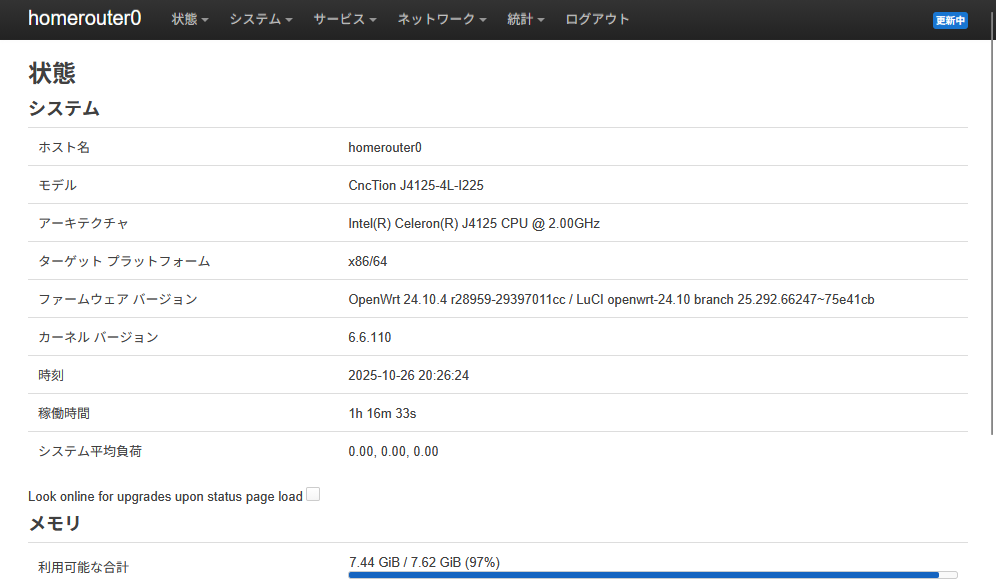The width and height of the screenshot is (996, 586).
Task: Click the メモリ section heading
Action: click(x=54, y=523)
